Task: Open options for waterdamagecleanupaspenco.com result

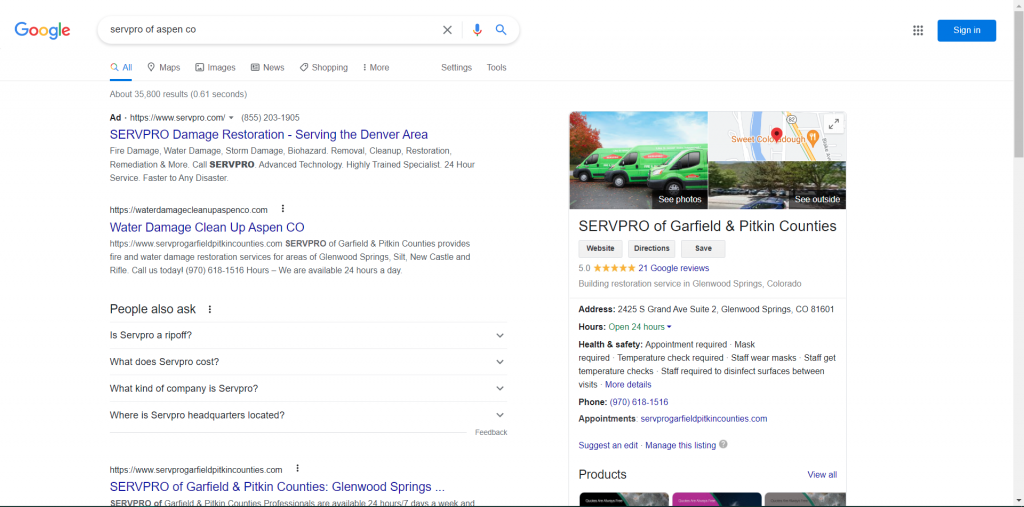Action: pyautogui.click(x=283, y=209)
